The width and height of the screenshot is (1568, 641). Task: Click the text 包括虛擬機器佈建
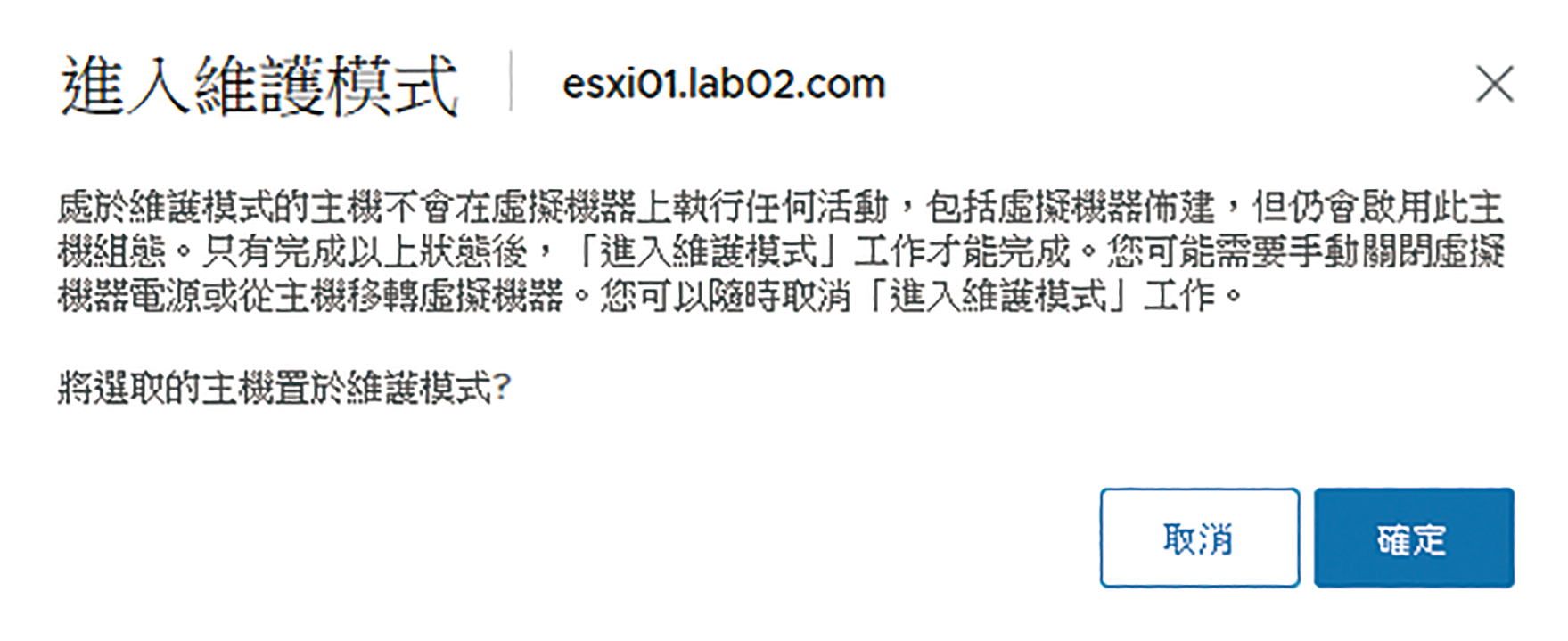click(x=1070, y=208)
